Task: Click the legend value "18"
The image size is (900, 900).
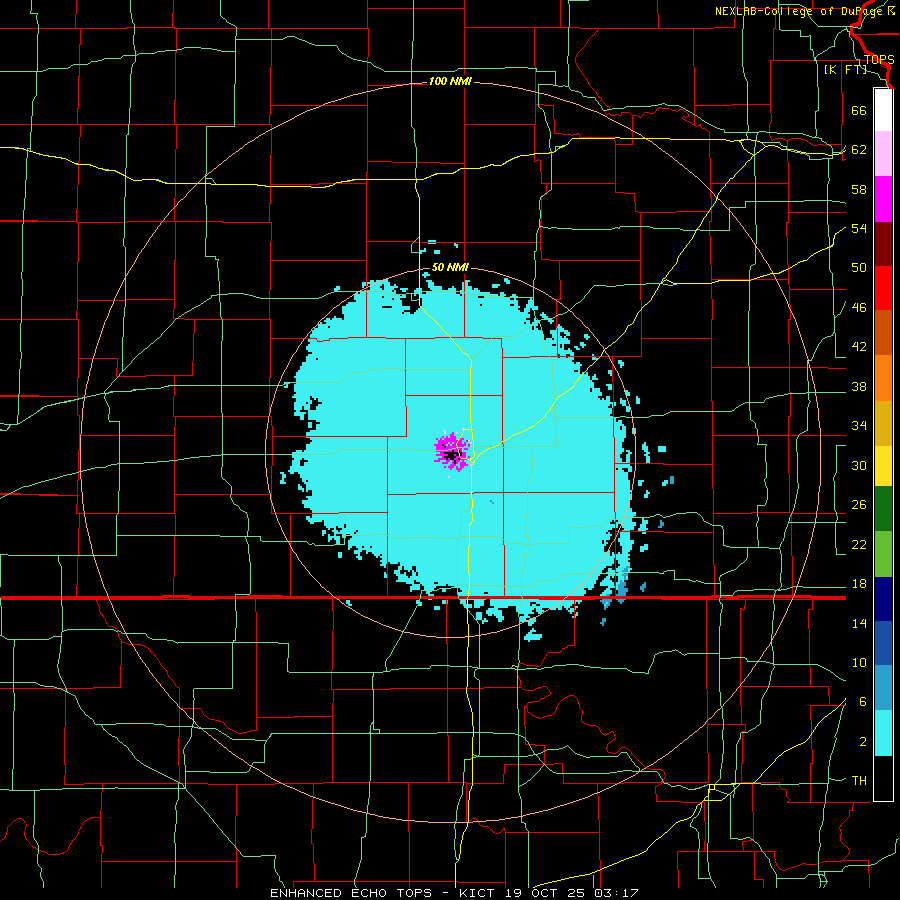Action: tap(859, 584)
